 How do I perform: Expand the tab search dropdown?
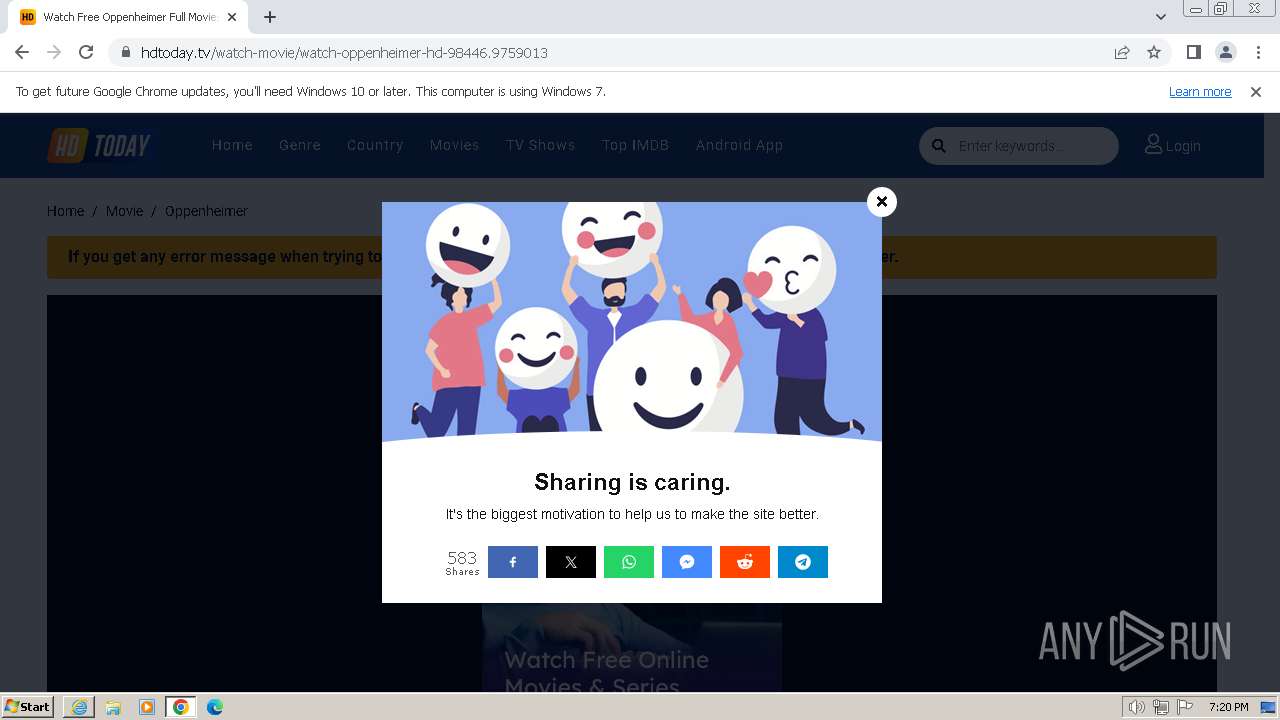1160,17
